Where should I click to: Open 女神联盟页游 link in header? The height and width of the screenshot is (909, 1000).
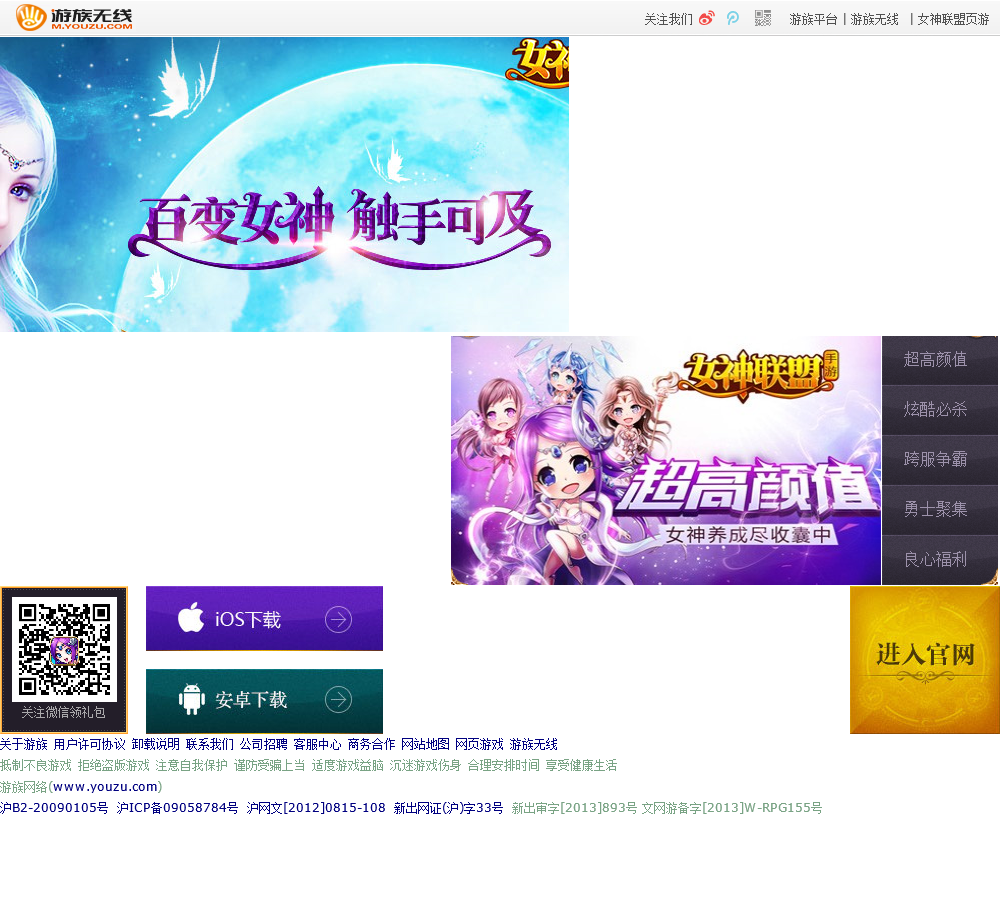953,19
